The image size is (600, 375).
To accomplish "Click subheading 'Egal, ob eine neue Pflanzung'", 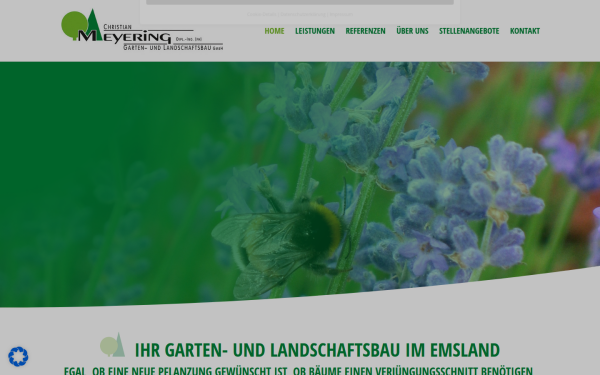I will 298,371.
